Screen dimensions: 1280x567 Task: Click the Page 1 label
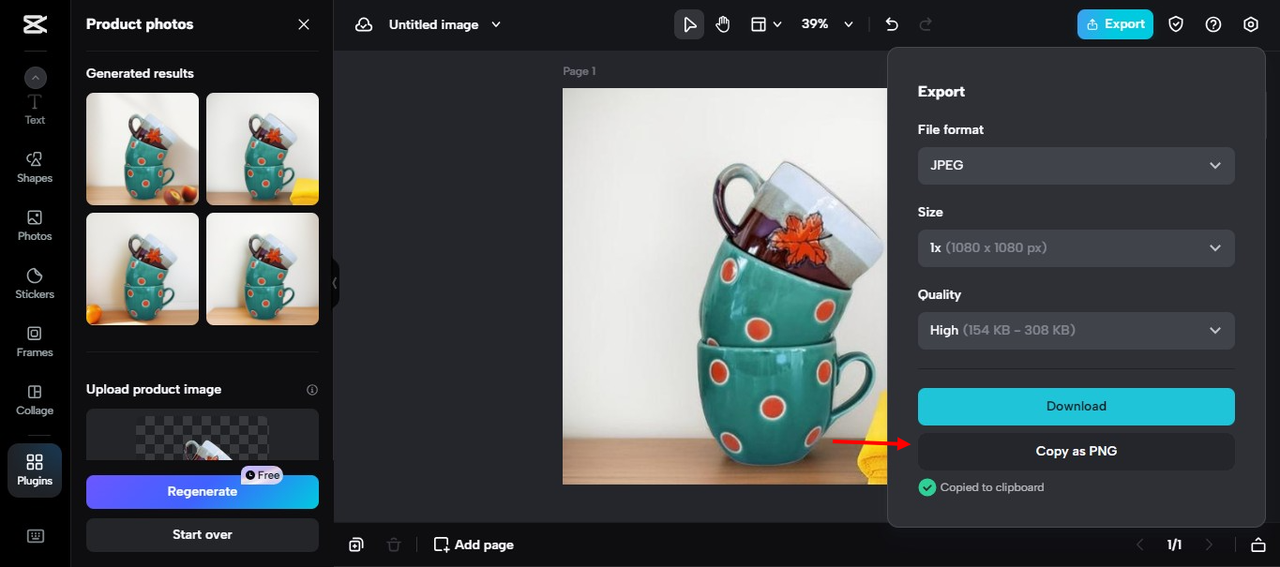click(x=579, y=71)
